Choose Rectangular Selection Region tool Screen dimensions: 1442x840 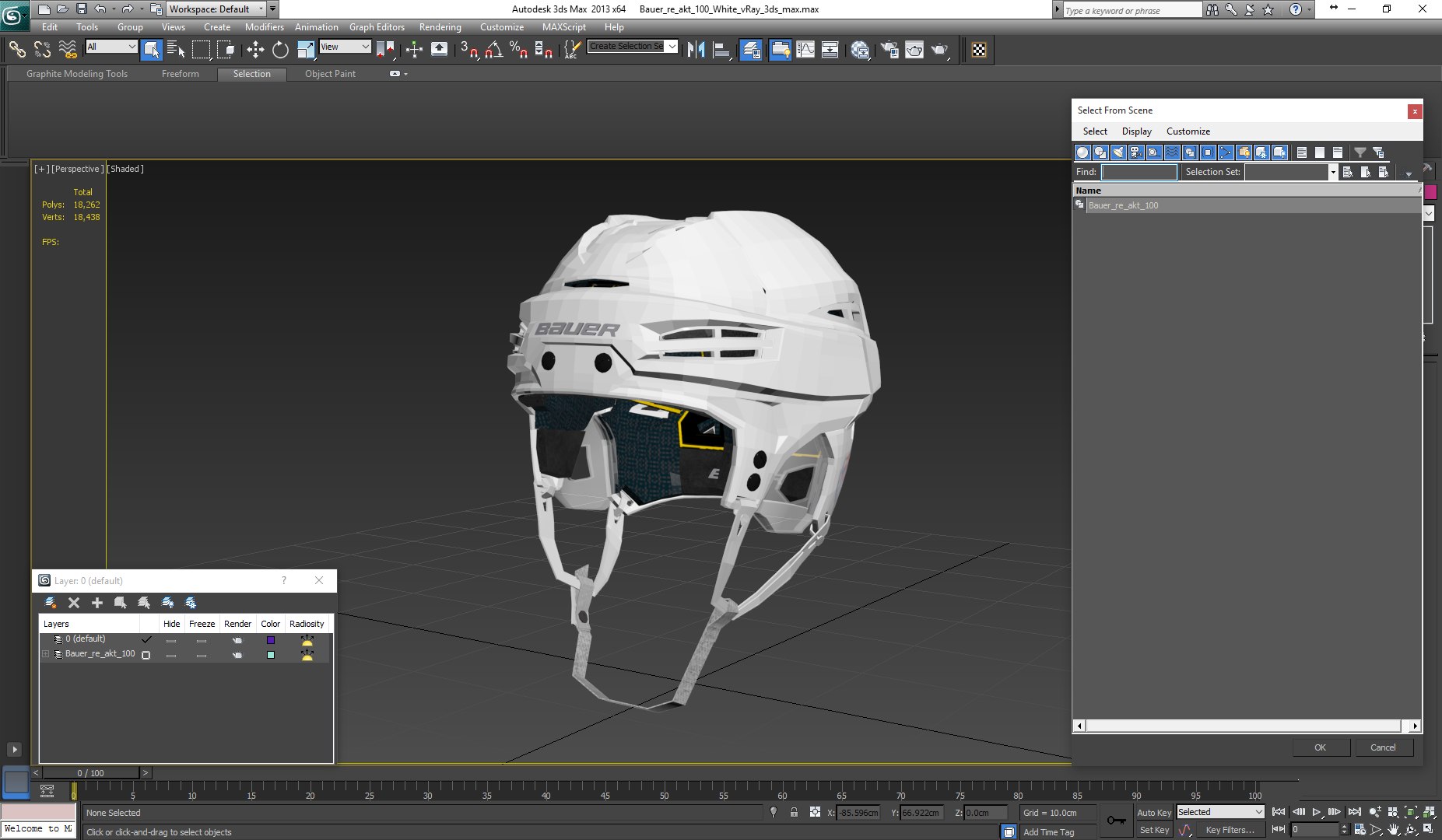point(201,50)
